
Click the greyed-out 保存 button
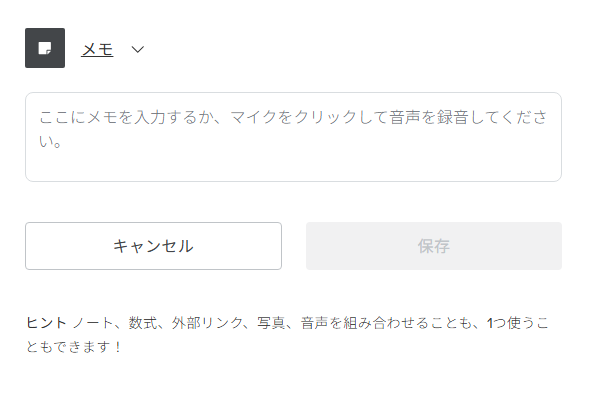(433, 246)
